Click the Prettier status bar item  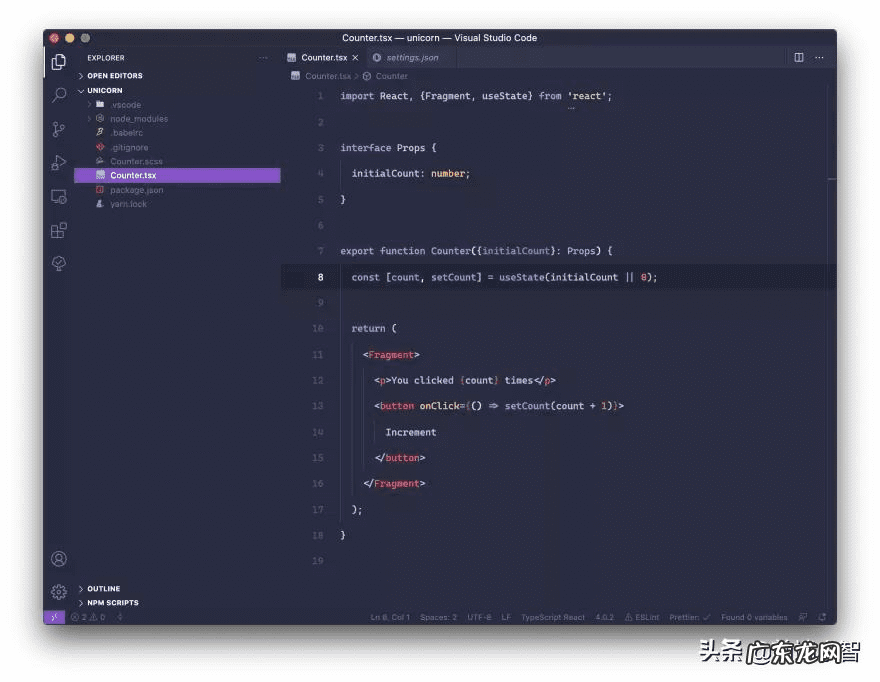[x=689, y=618]
